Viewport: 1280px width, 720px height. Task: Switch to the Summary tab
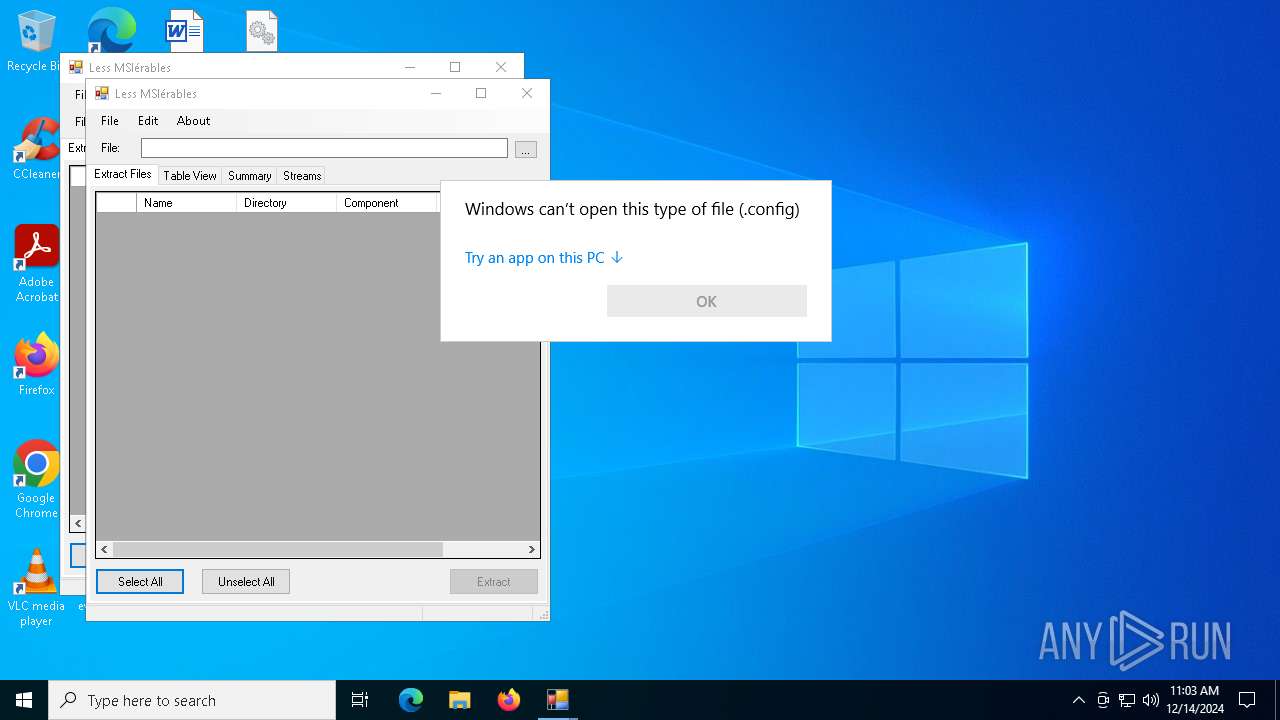pyautogui.click(x=249, y=176)
